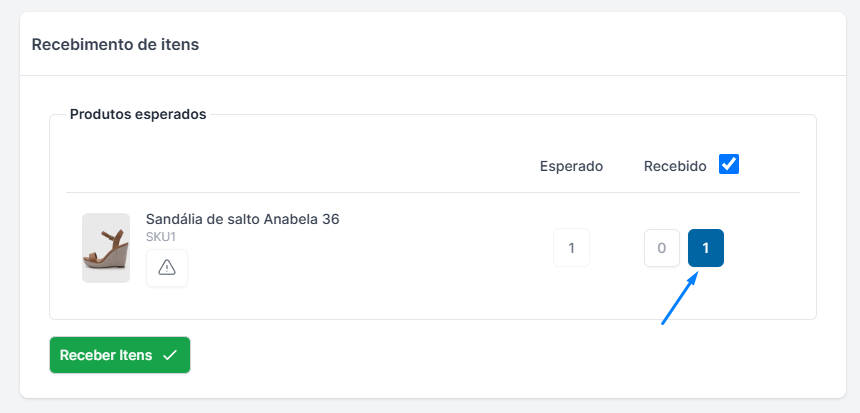This screenshot has height=413, width=860.
Task: Click the word Sandália in the product title
Action: [171, 219]
